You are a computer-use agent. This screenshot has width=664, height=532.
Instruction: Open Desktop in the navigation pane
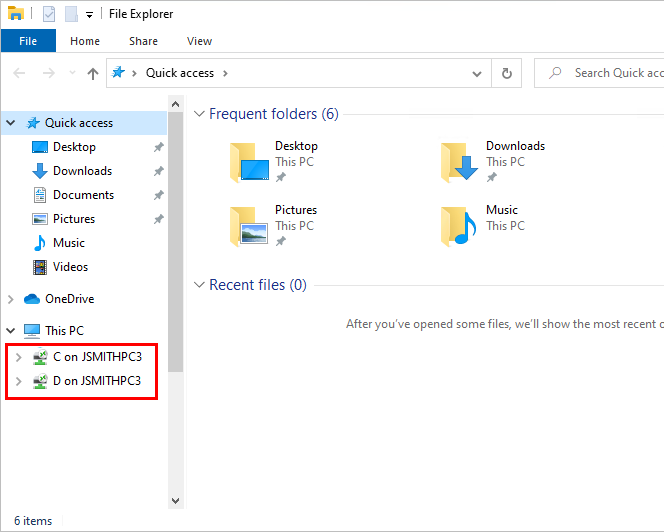pos(74,147)
